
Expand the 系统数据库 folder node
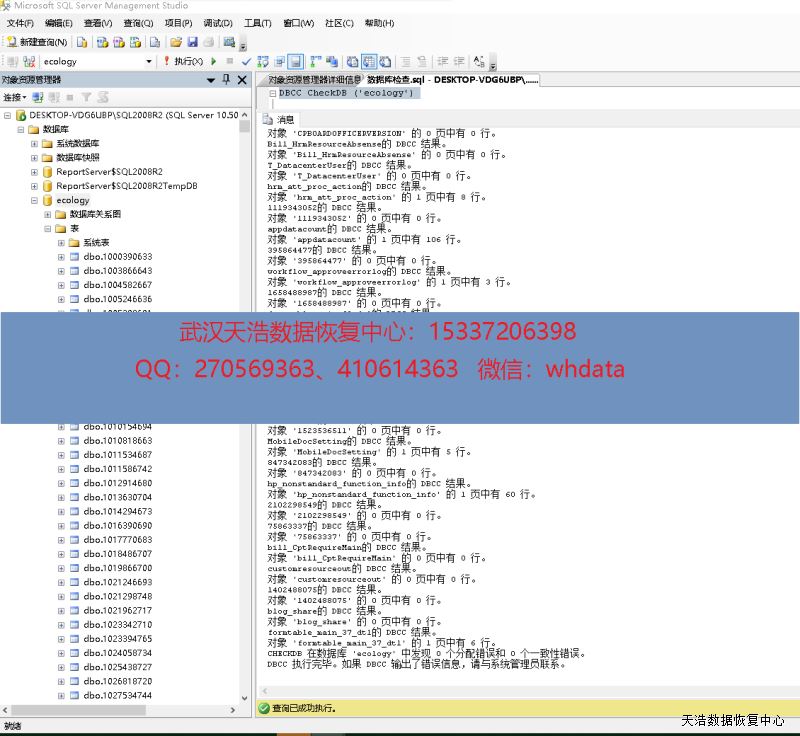(x=34, y=143)
